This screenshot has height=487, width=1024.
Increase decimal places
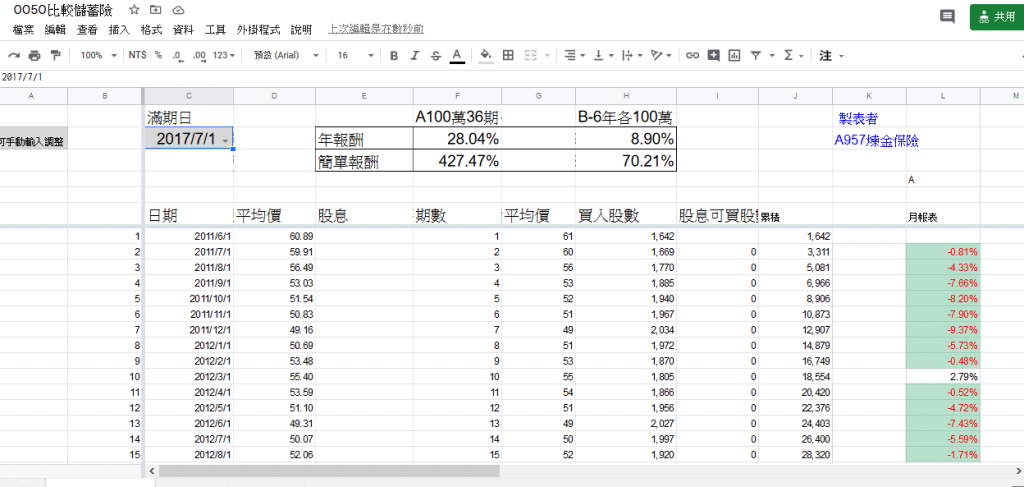pyautogui.click(x=200, y=55)
